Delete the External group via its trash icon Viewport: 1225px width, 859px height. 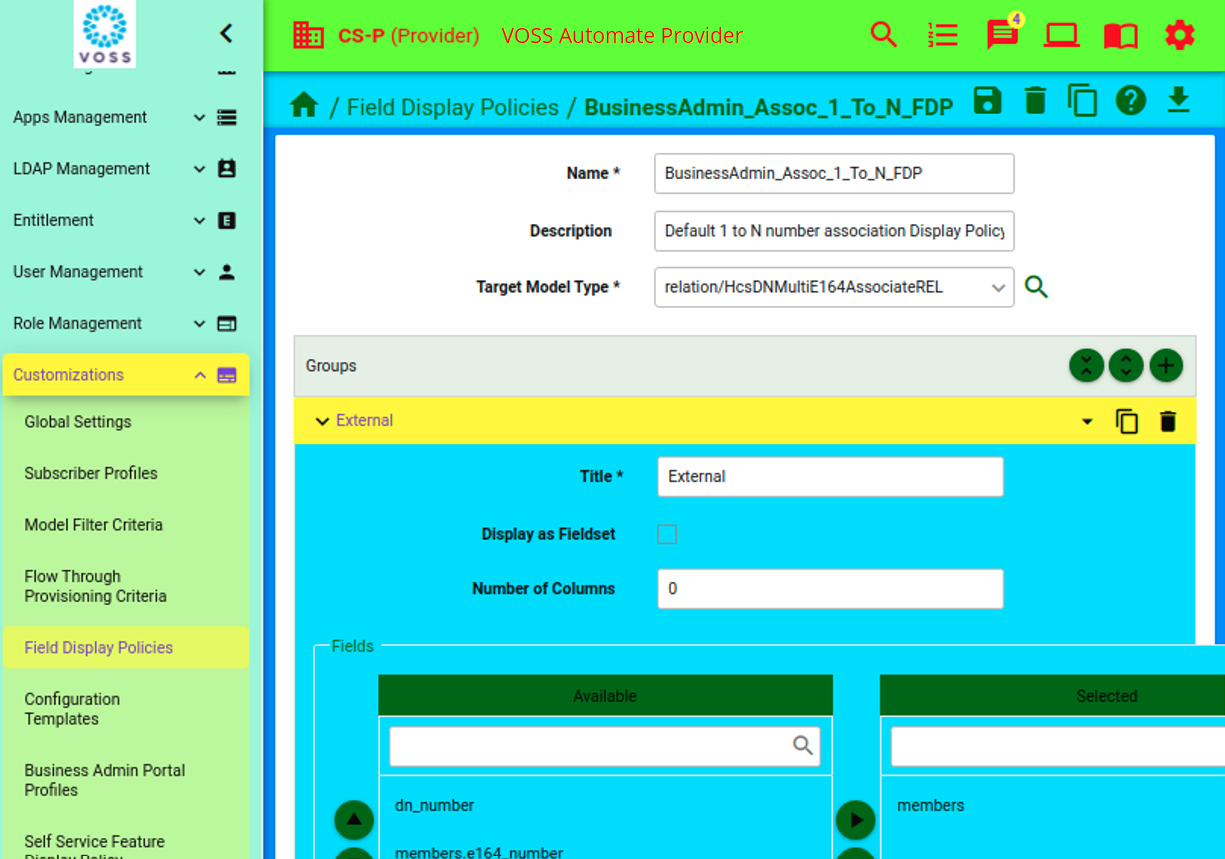click(1168, 421)
